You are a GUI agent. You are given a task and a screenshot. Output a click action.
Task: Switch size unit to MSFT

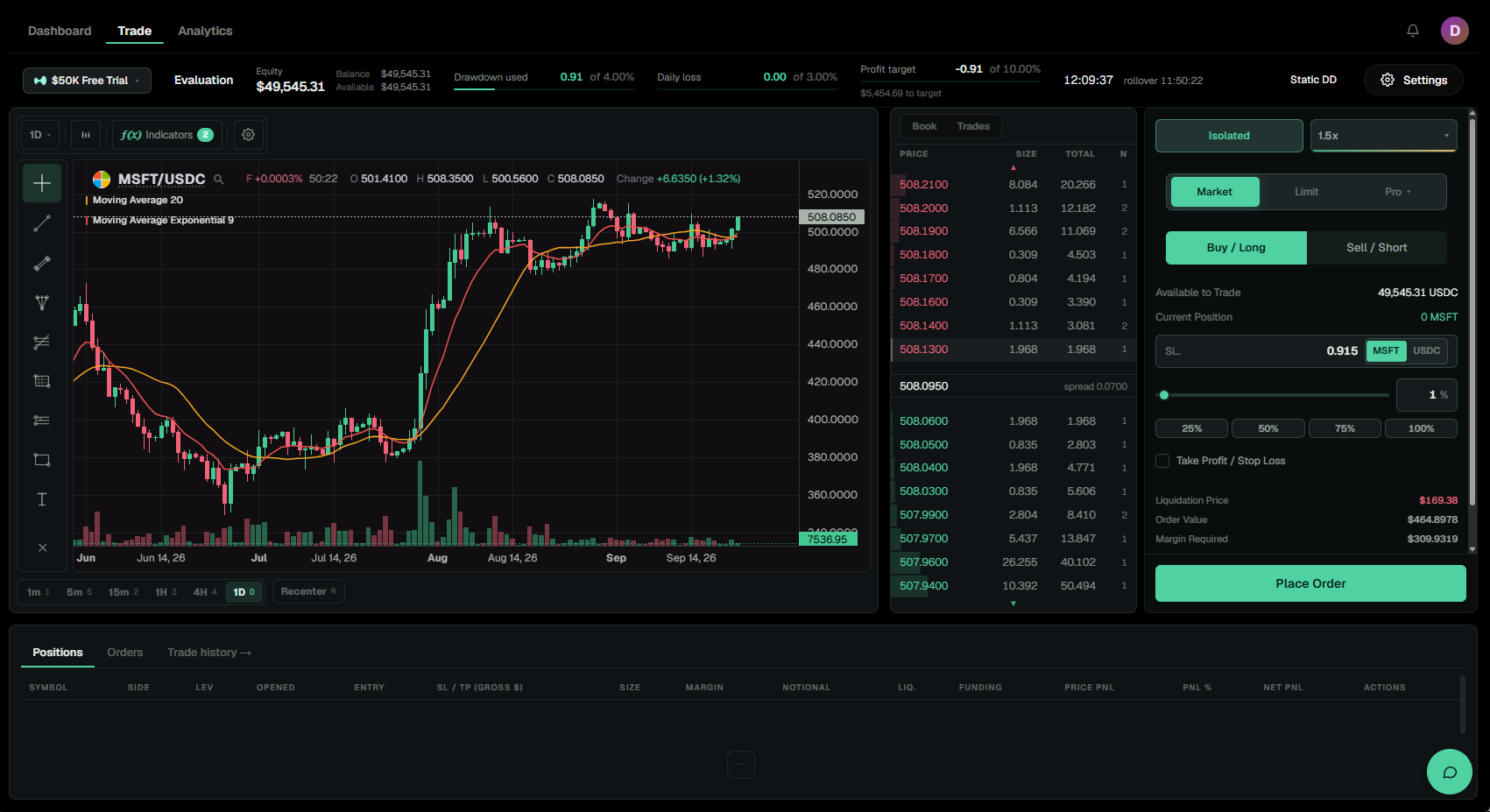point(1386,350)
